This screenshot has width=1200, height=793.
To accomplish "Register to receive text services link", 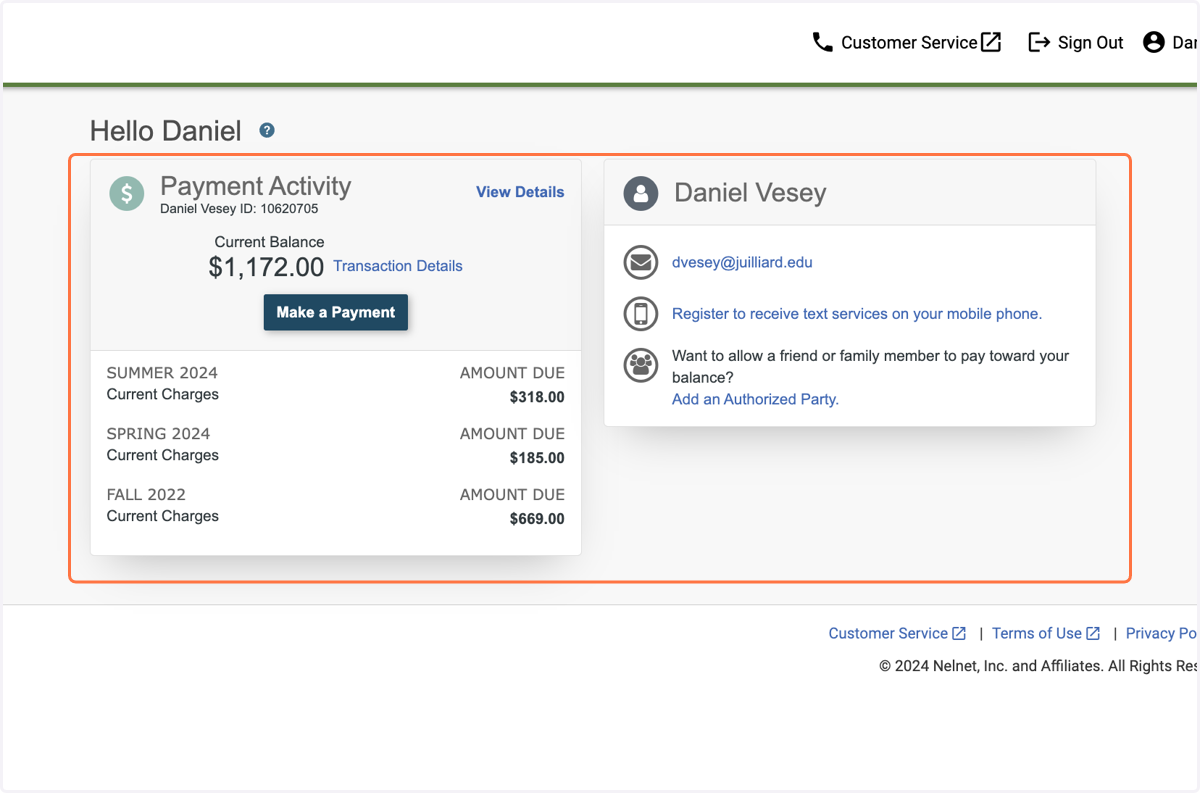I will 857,314.
